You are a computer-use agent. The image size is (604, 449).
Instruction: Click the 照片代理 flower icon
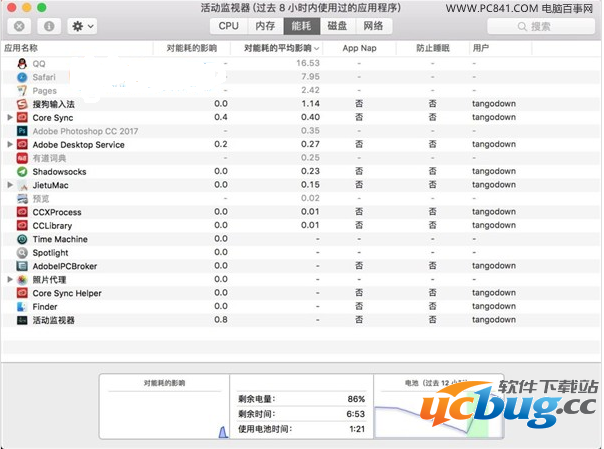coord(22,280)
